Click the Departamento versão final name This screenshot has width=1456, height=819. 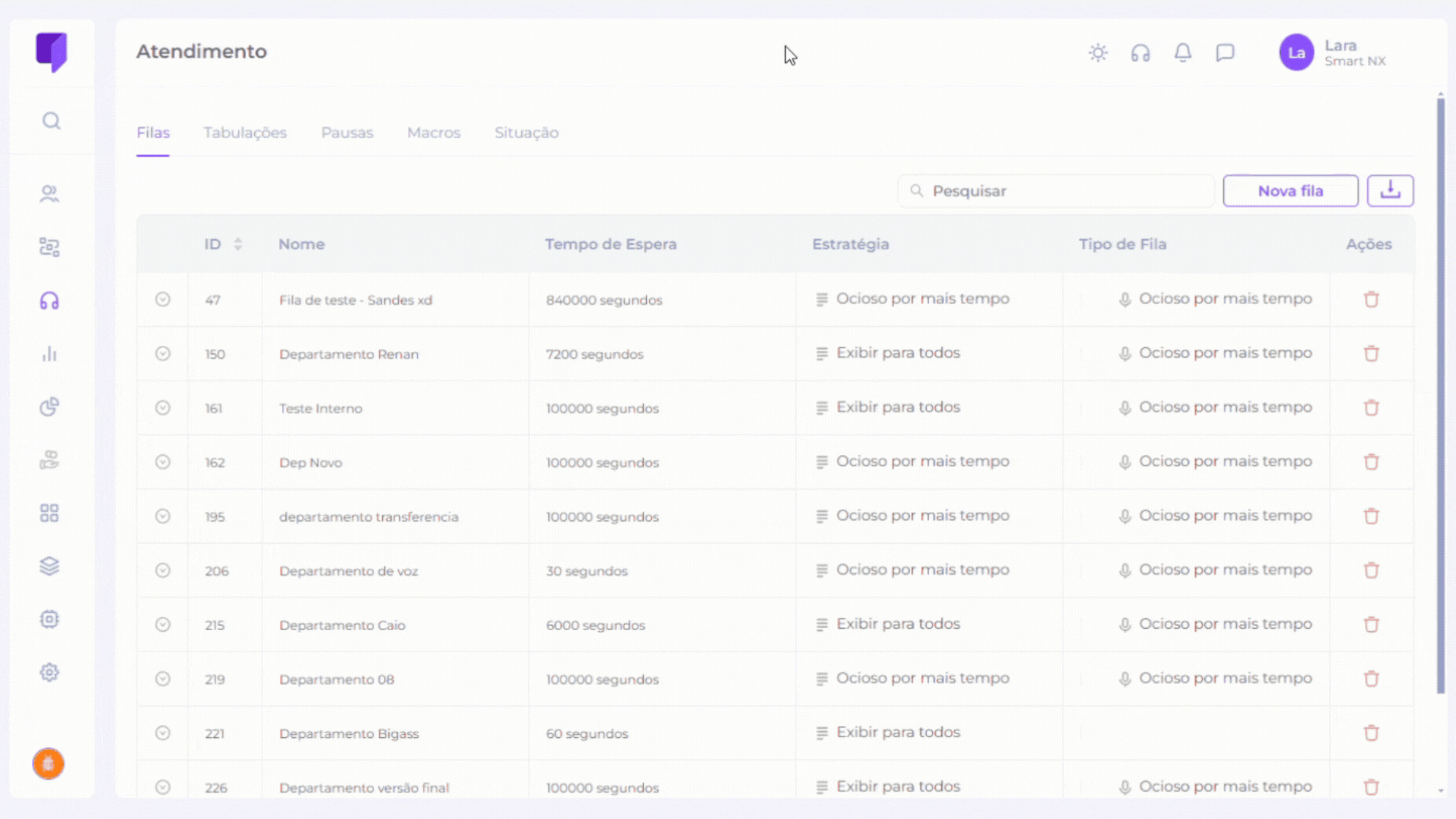(x=364, y=788)
